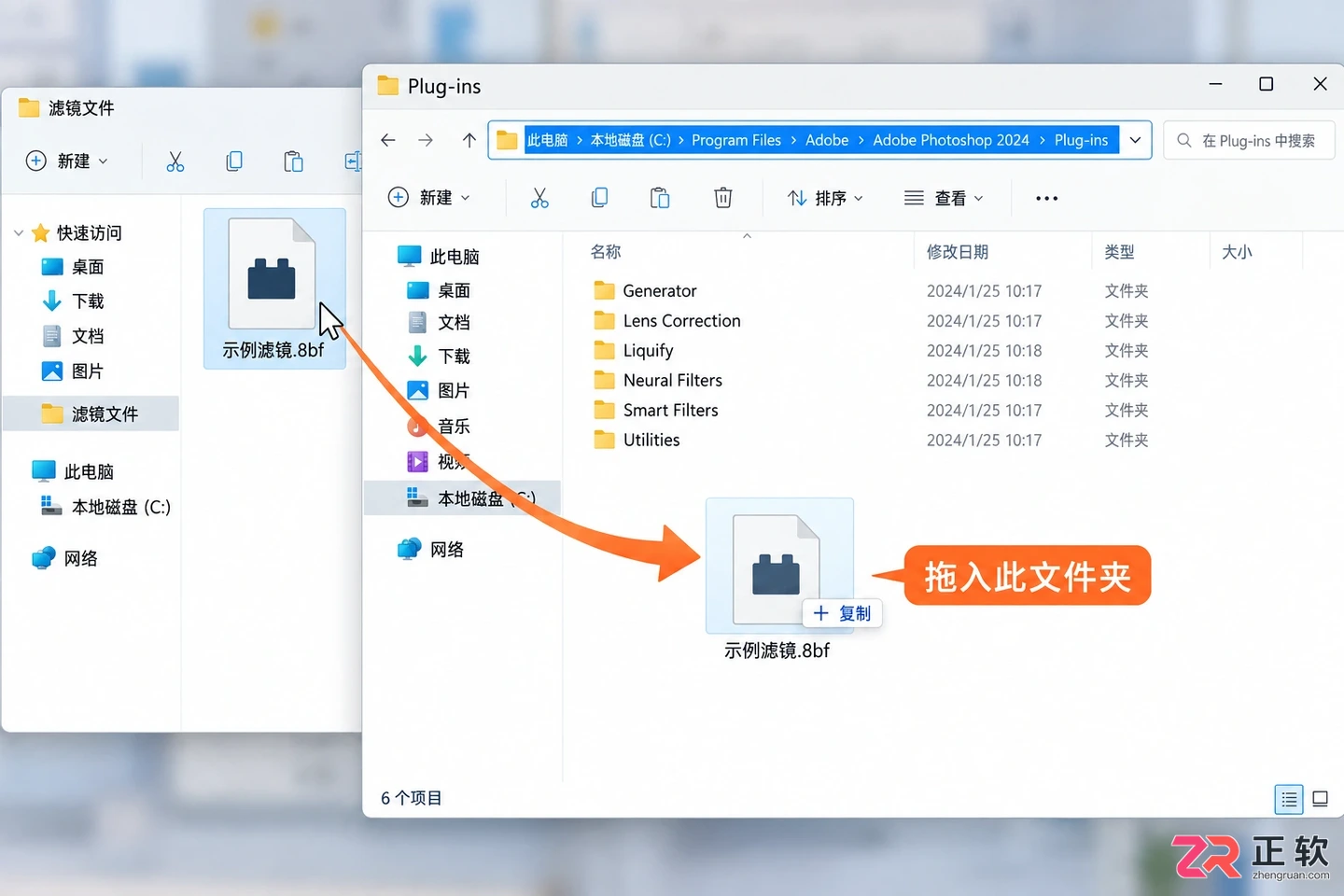
Task: Sort by the 类型 column header
Action: 1119,252
